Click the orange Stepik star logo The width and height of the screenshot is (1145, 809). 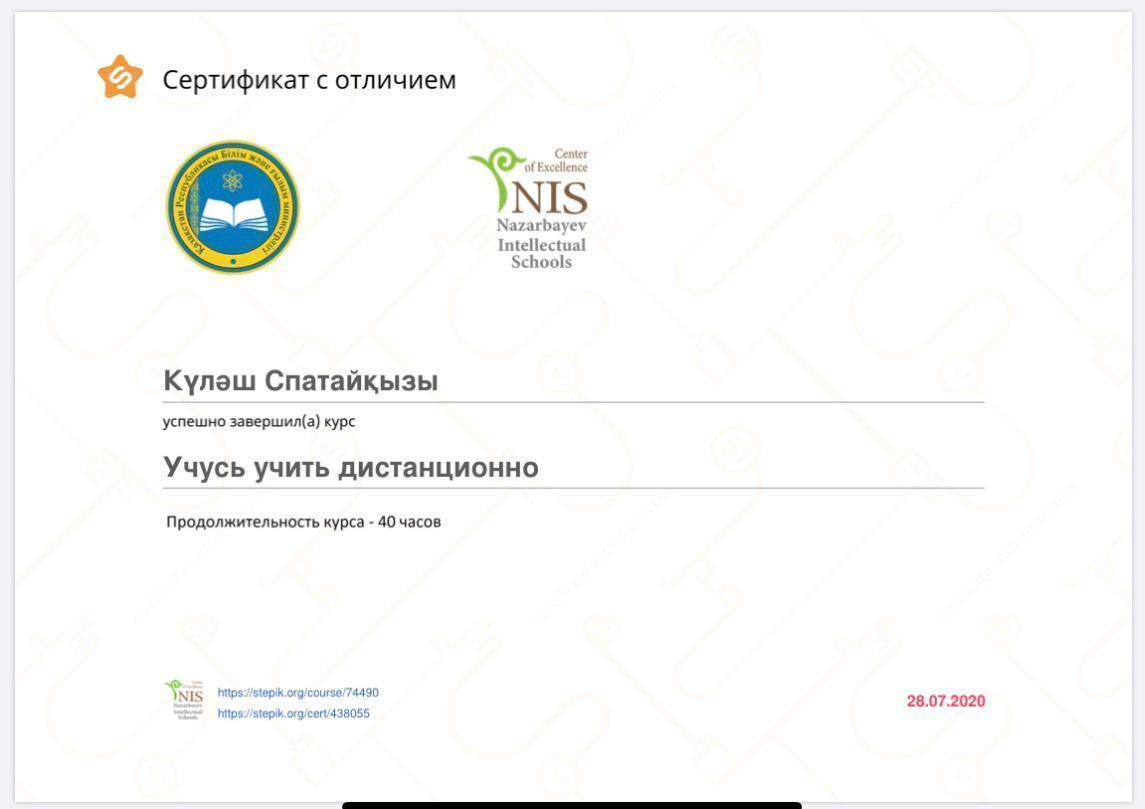(120, 78)
